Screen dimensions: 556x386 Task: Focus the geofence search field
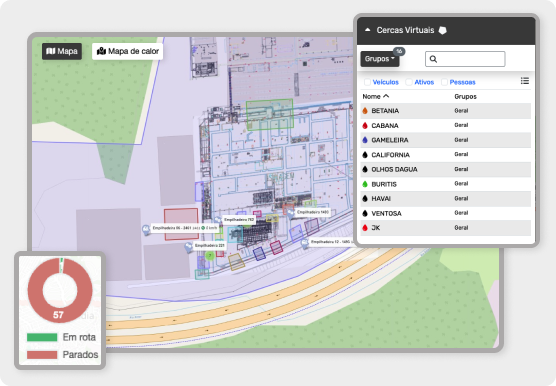(x=465, y=59)
